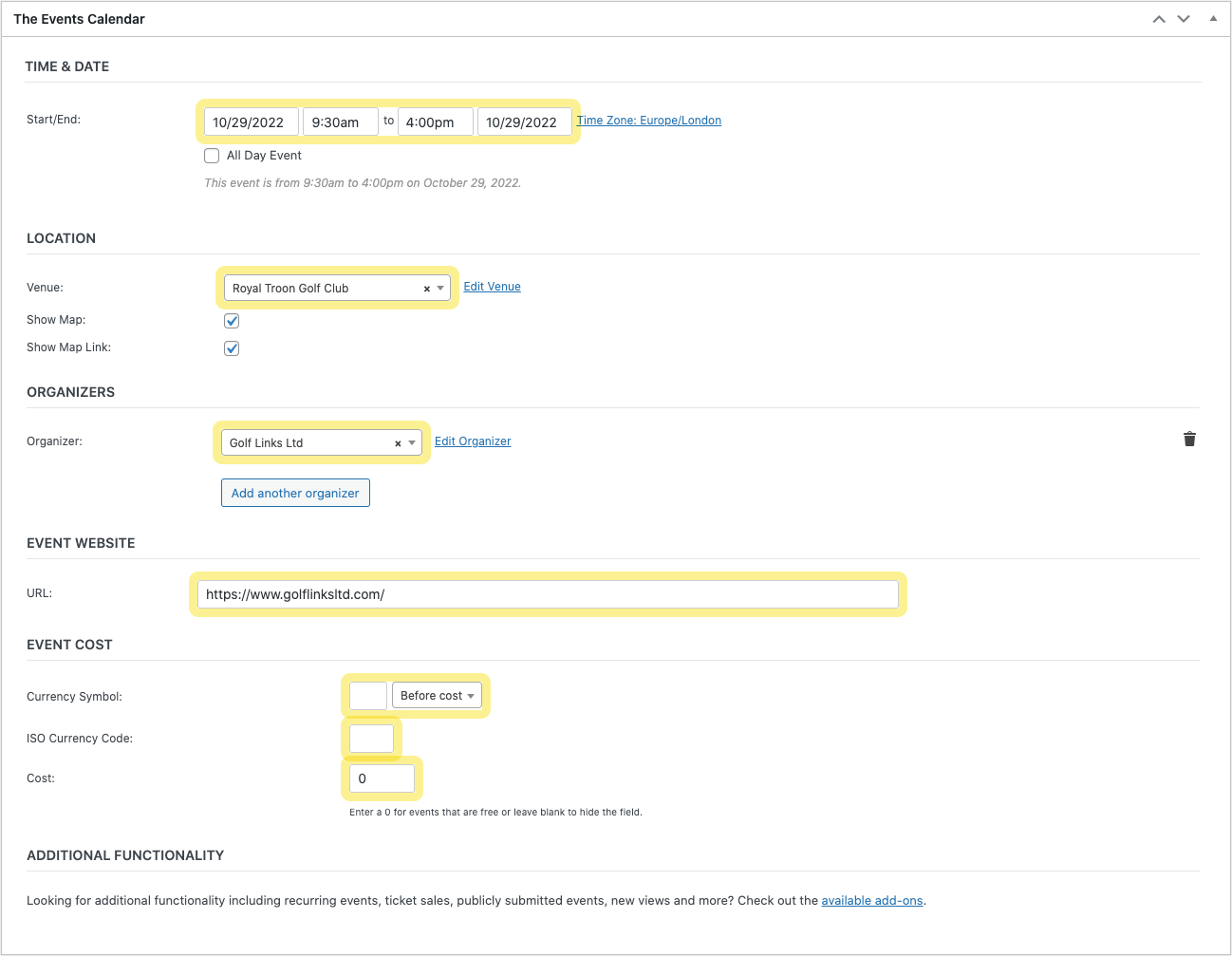Open the Edit Venue link
The width and height of the screenshot is (1232, 956).
point(492,286)
